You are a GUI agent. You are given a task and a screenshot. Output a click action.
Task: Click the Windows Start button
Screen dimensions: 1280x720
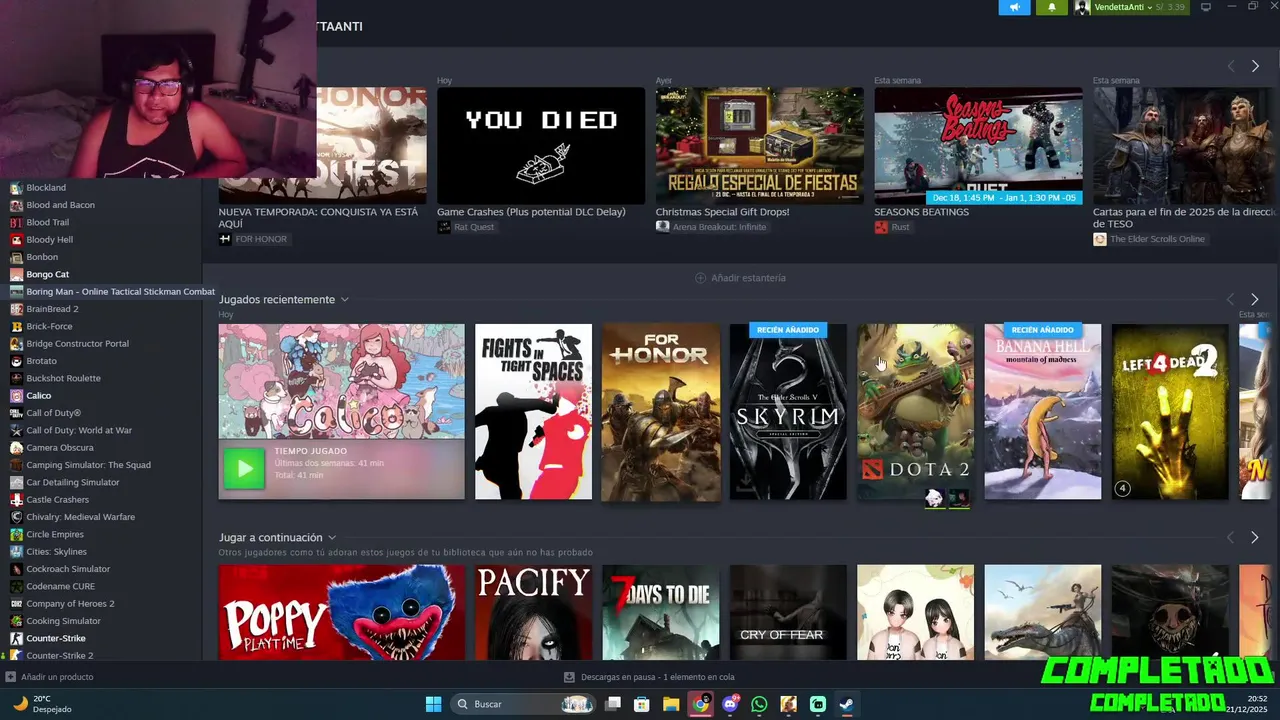coord(433,704)
